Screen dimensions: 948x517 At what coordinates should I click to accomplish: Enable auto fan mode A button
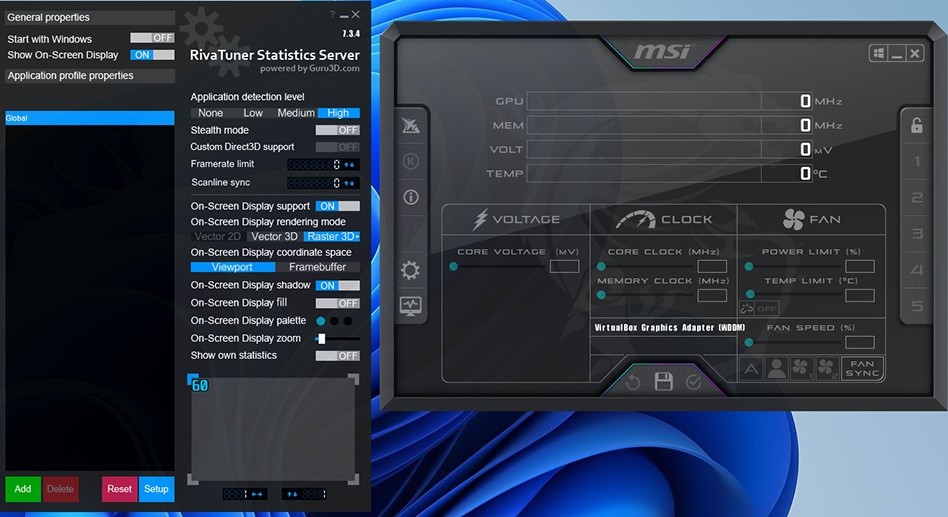point(751,368)
